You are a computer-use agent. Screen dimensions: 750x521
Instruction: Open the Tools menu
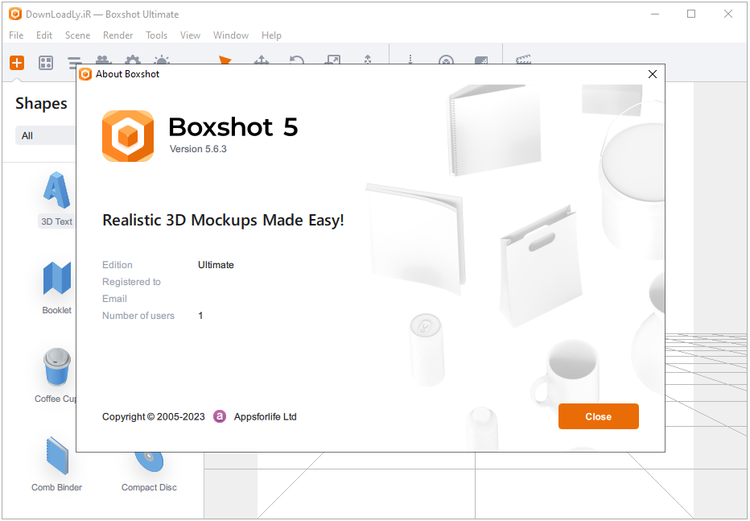tap(156, 35)
